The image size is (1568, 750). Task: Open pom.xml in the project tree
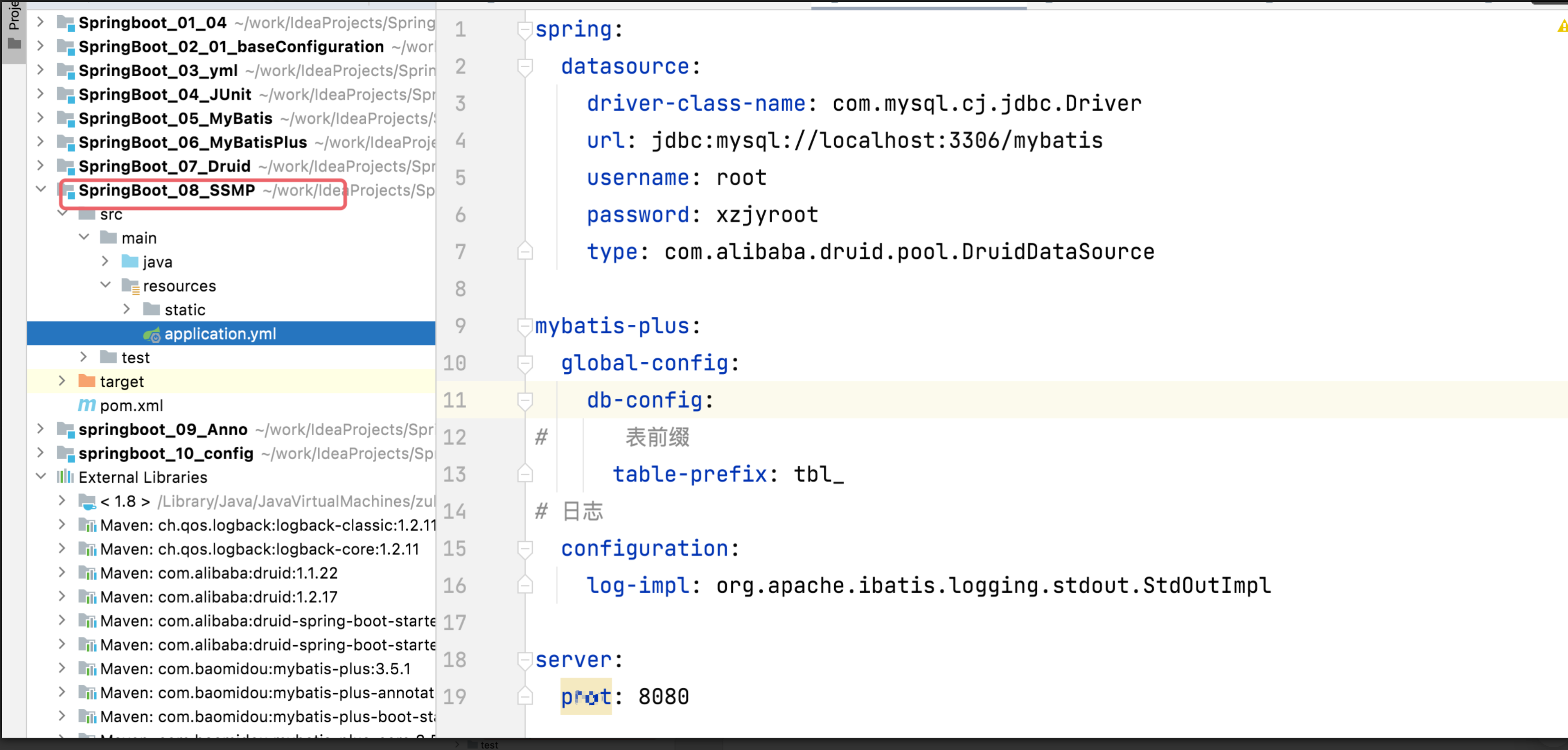(131, 405)
